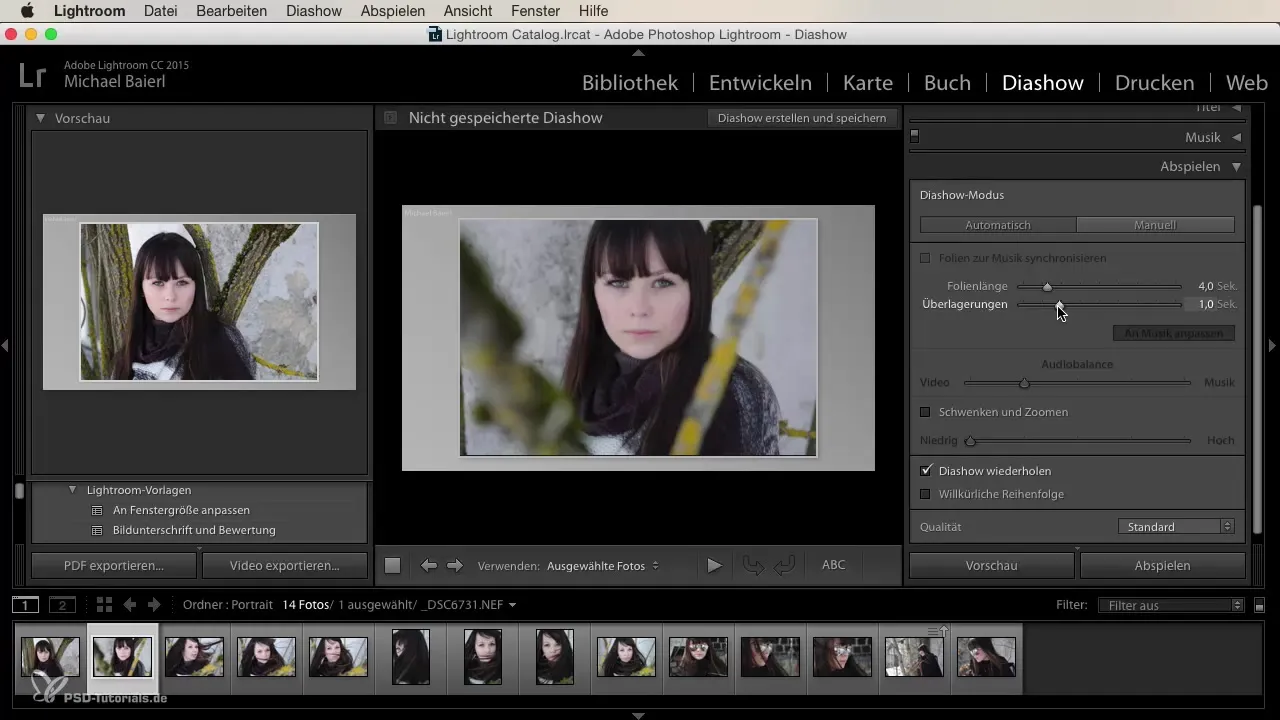Enable Schwenken und Zoomen checkbox
Image resolution: width=1280 pixels, height=720 pixels.
(x=925, y=412)
